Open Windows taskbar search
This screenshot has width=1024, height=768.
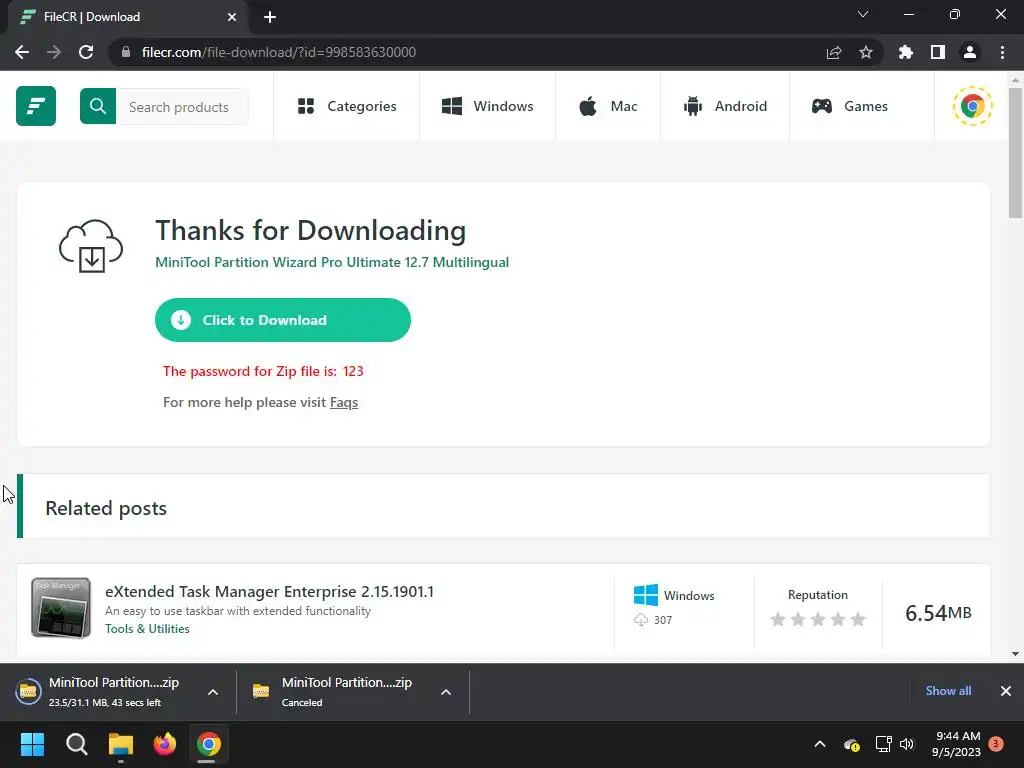click(x=76, y=744)
